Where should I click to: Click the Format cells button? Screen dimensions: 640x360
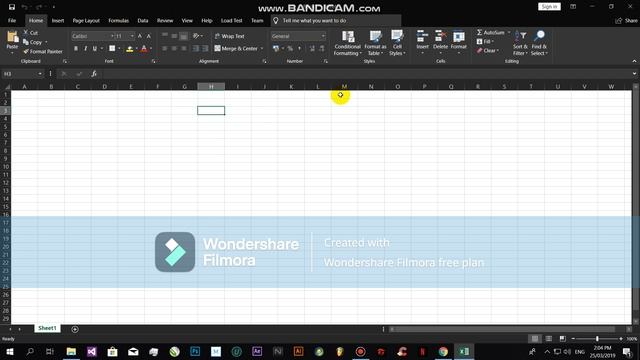[x=458, y=42]
